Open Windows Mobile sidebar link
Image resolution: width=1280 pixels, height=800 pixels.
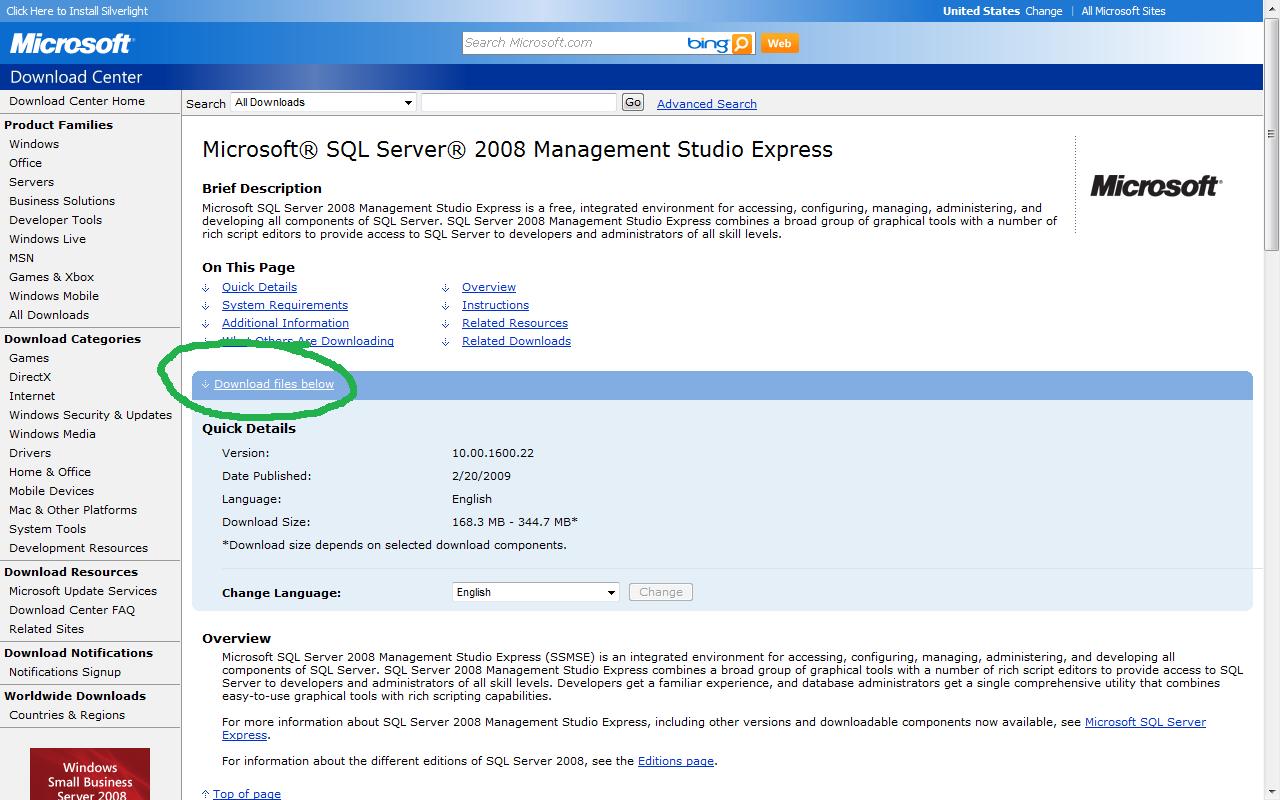click(x=54, y=296)
